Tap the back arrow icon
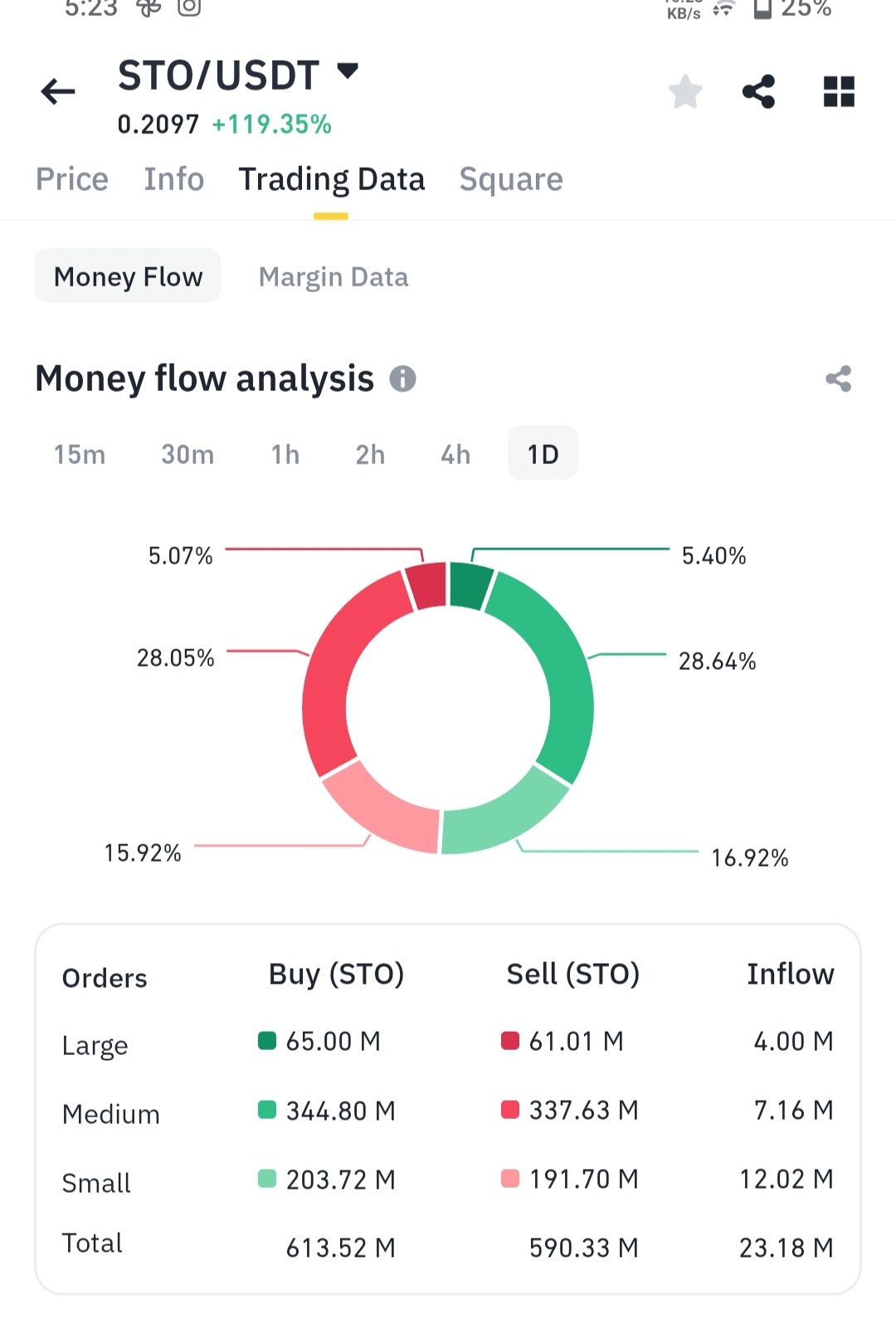 pyautogui.click(x=58, y=91)
